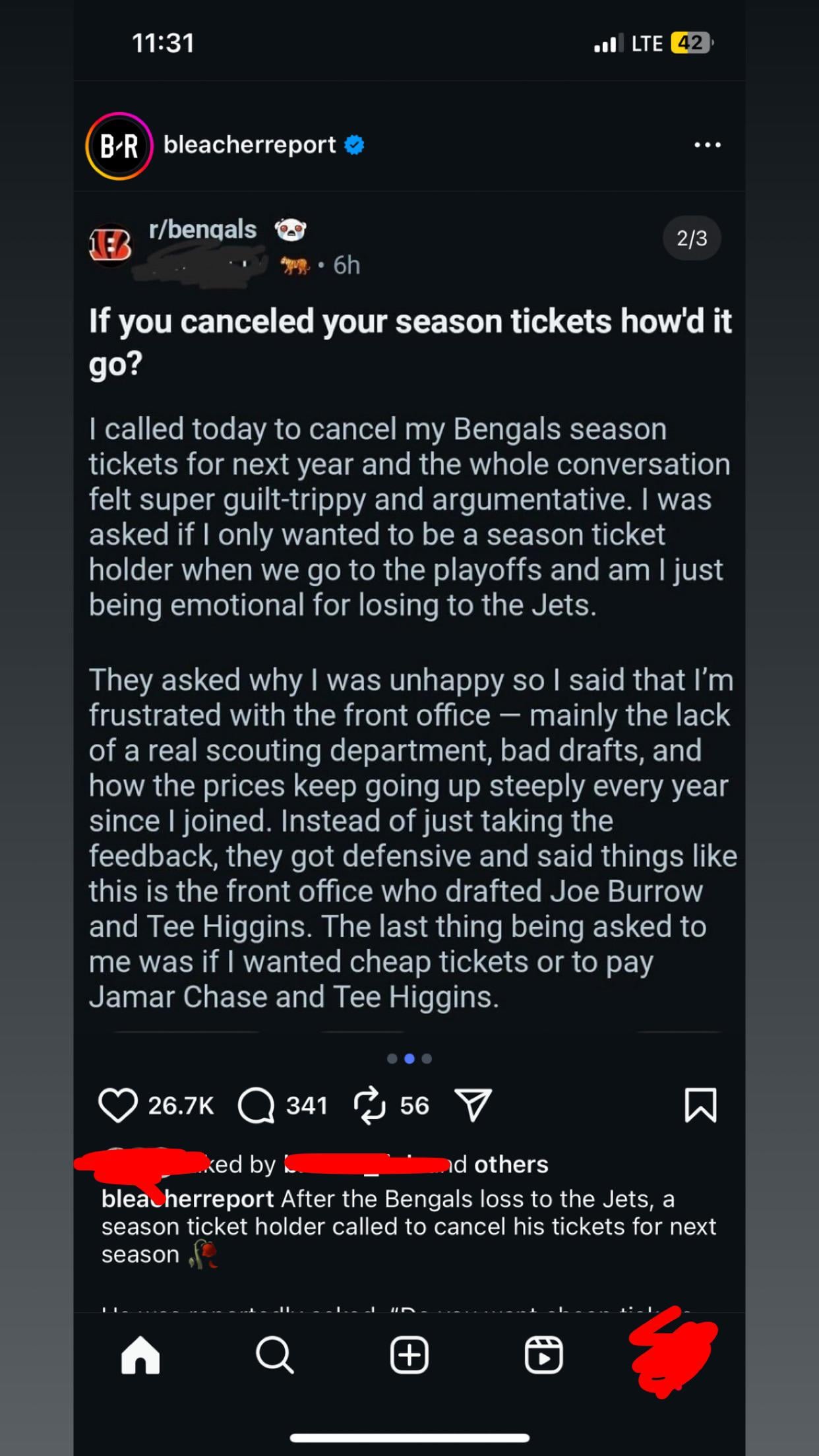This screenshot has width=819, height=1456.
Task: Go to Home tab
Action: (x=140, y=1356)
